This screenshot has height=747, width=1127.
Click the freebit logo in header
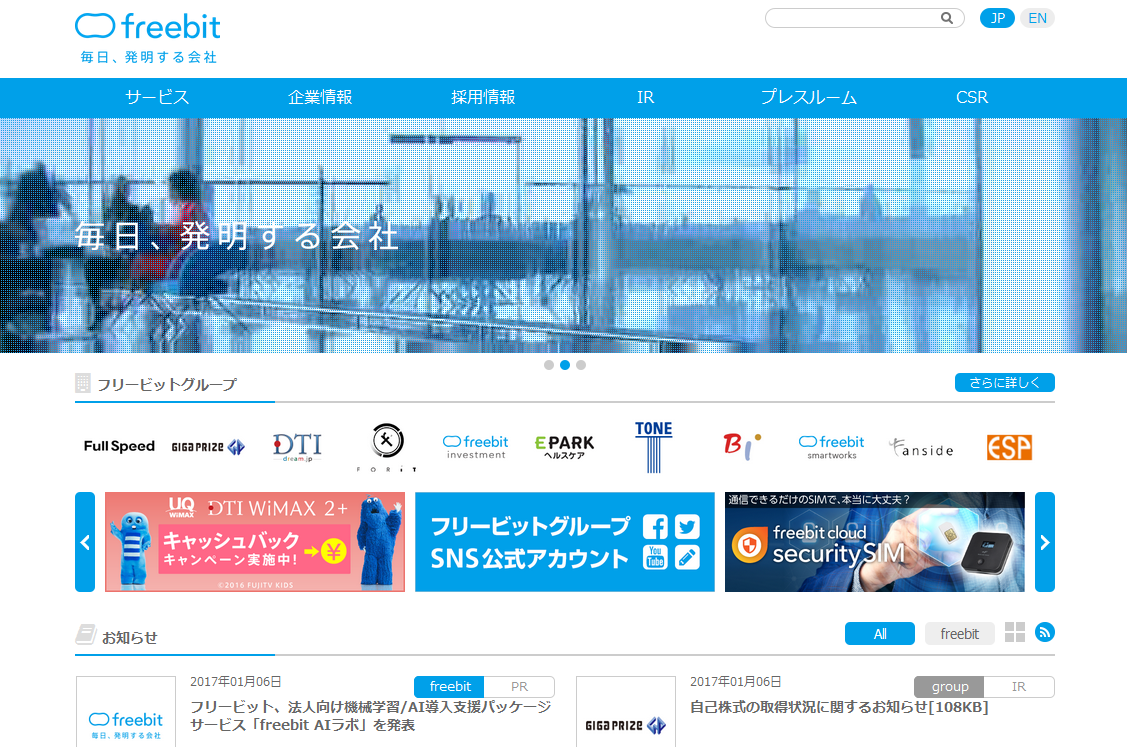pyautogui.click(x=147, y=37)
